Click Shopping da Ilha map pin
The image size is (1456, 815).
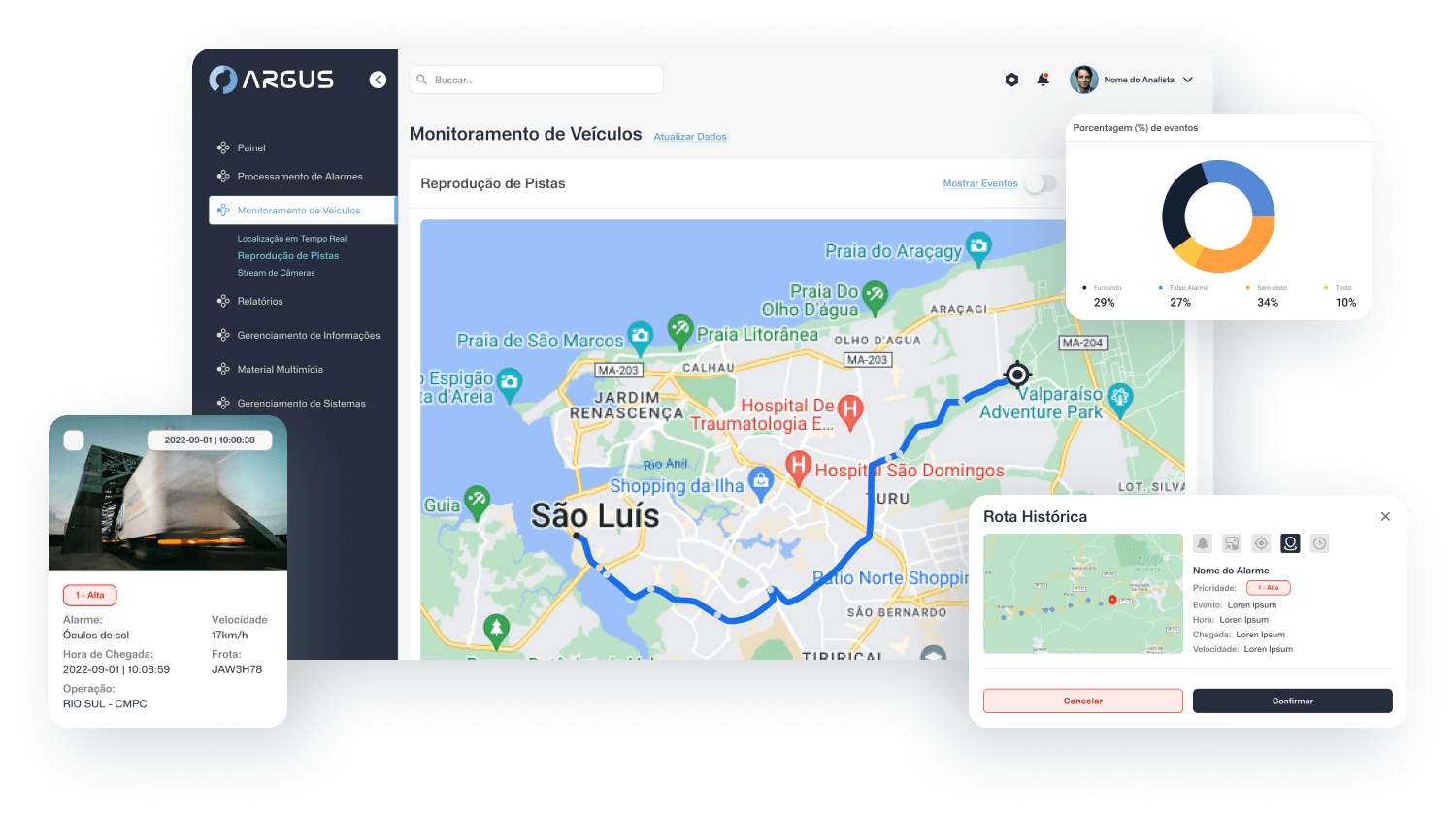(761, 482)
